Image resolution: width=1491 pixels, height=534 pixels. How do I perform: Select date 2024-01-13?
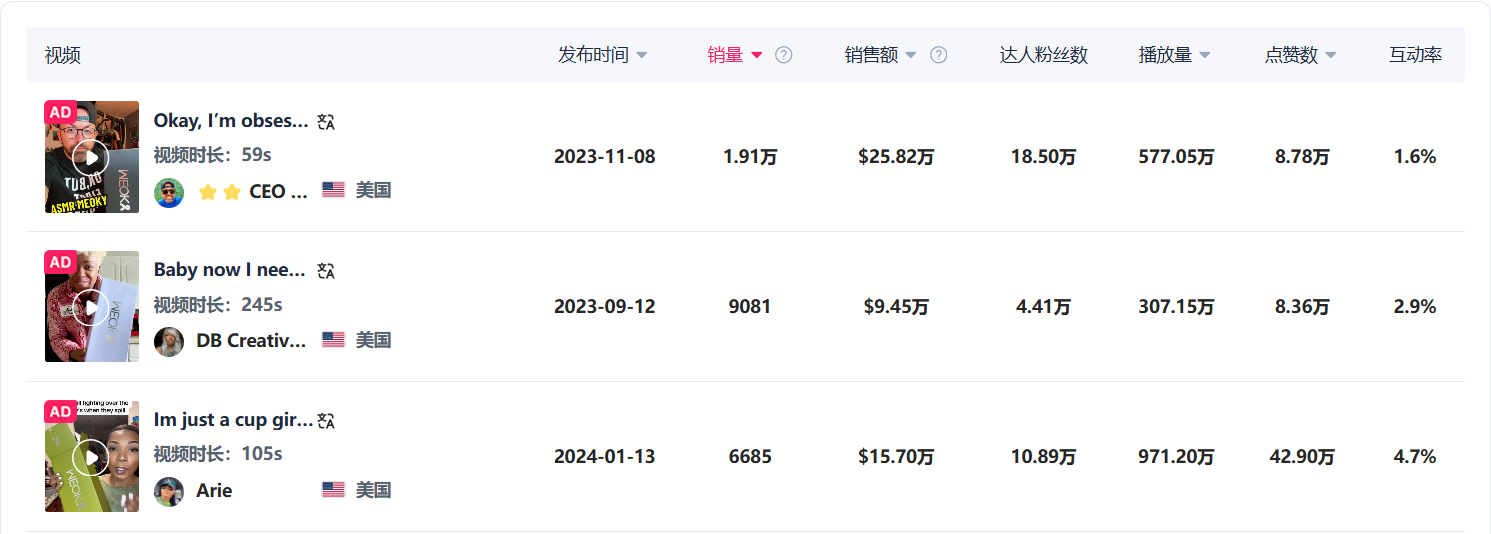(x=605, y=457)
